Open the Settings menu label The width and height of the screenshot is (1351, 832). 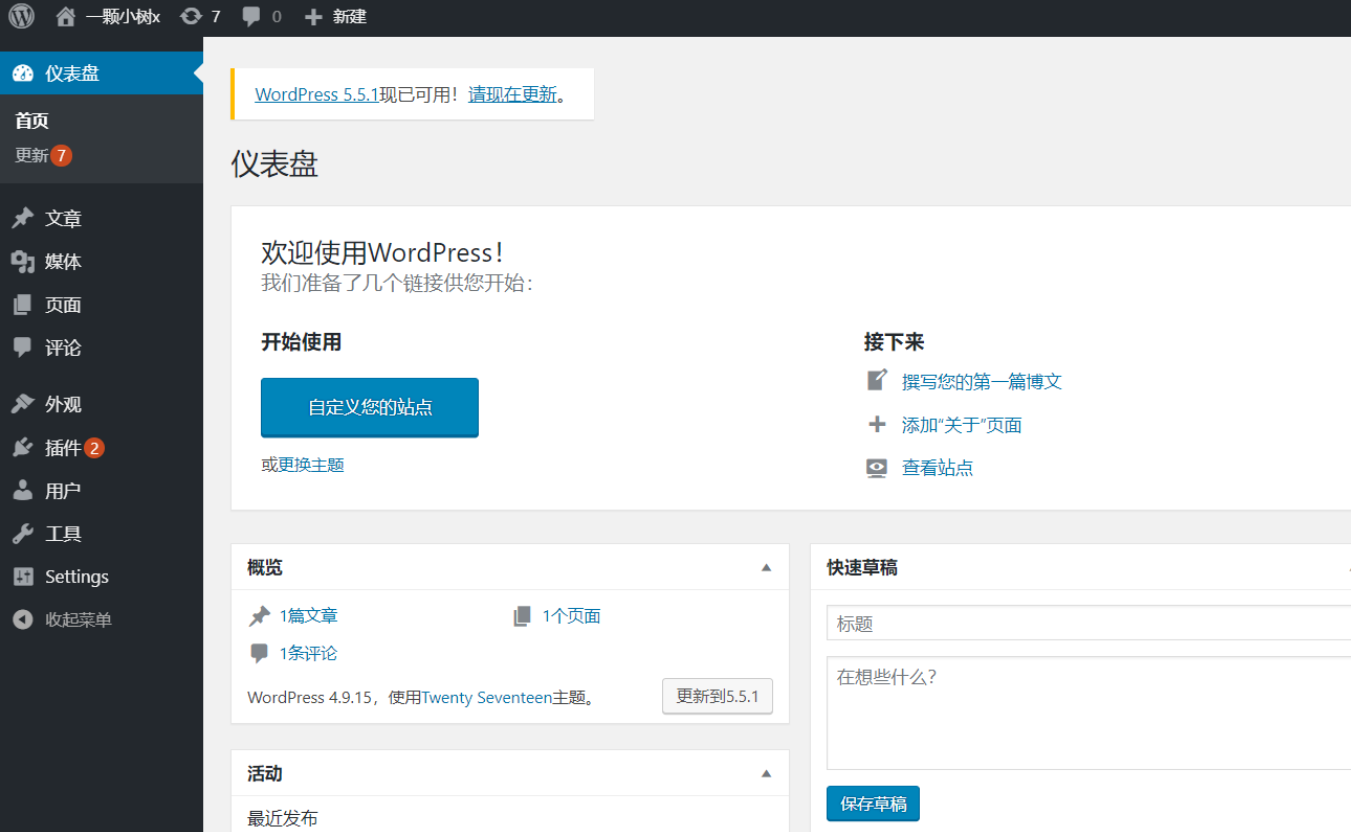coord(77,577)
